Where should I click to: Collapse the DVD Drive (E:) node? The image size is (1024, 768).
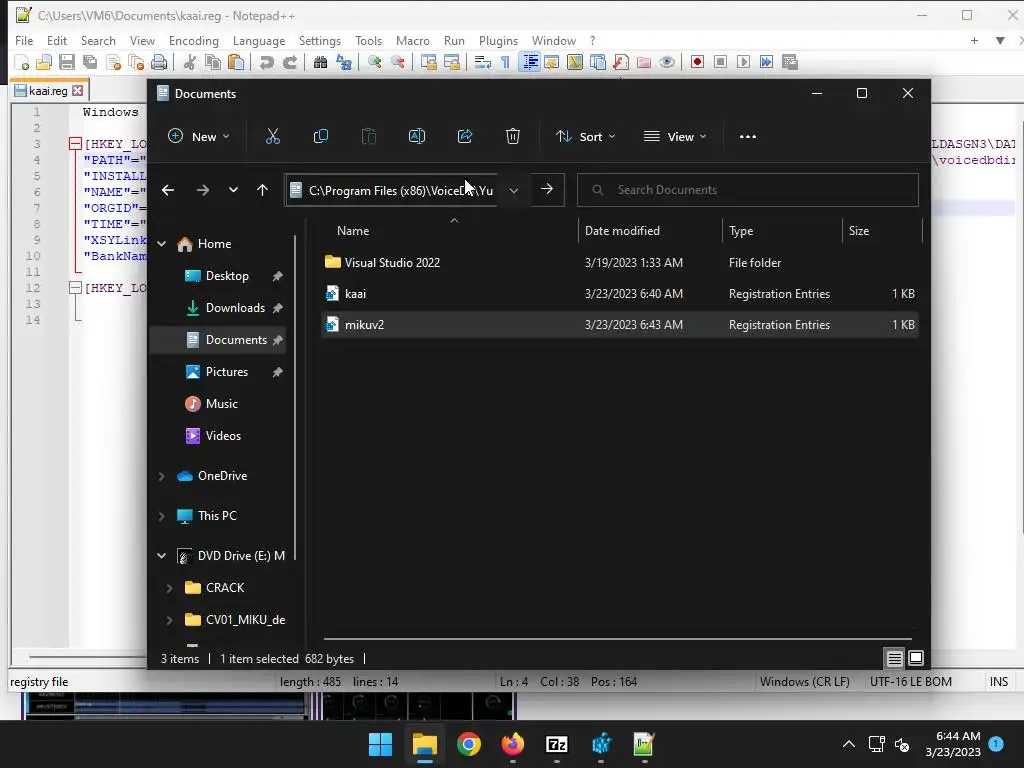pos(161,556)
